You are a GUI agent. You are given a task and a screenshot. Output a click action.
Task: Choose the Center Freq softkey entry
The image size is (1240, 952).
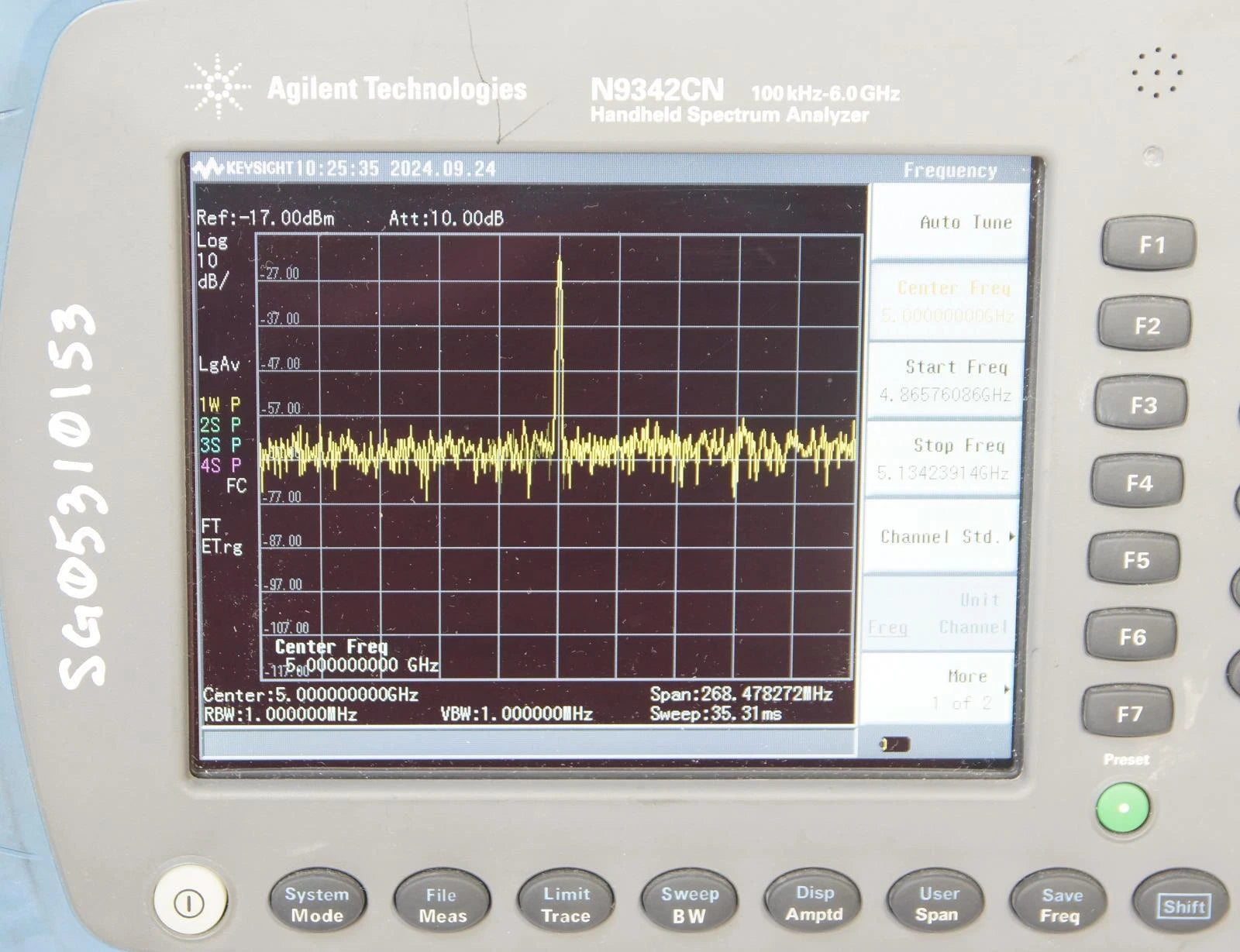tap(947, 302)
